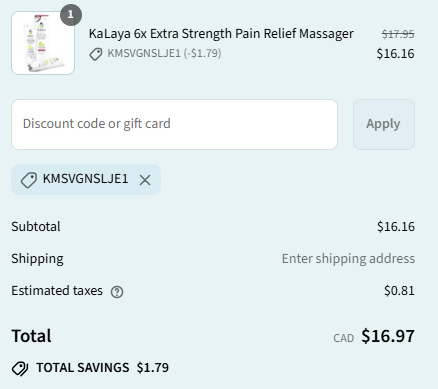Click the tag icon beside product discount code
The image size is (438, 389).
pos(96,54)
